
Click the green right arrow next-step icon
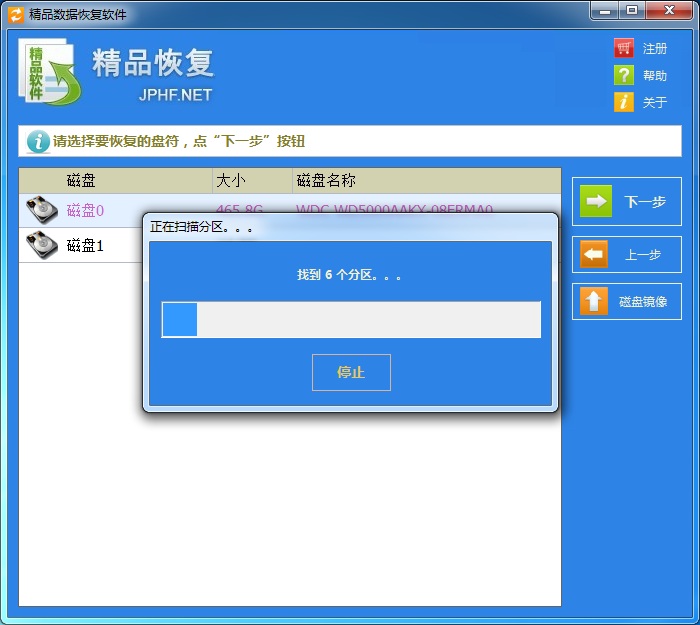click(x=596, y=202)
